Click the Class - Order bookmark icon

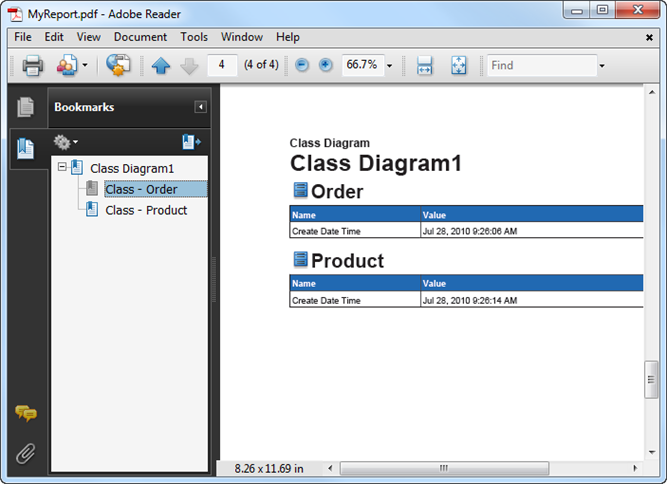[91, 188]
